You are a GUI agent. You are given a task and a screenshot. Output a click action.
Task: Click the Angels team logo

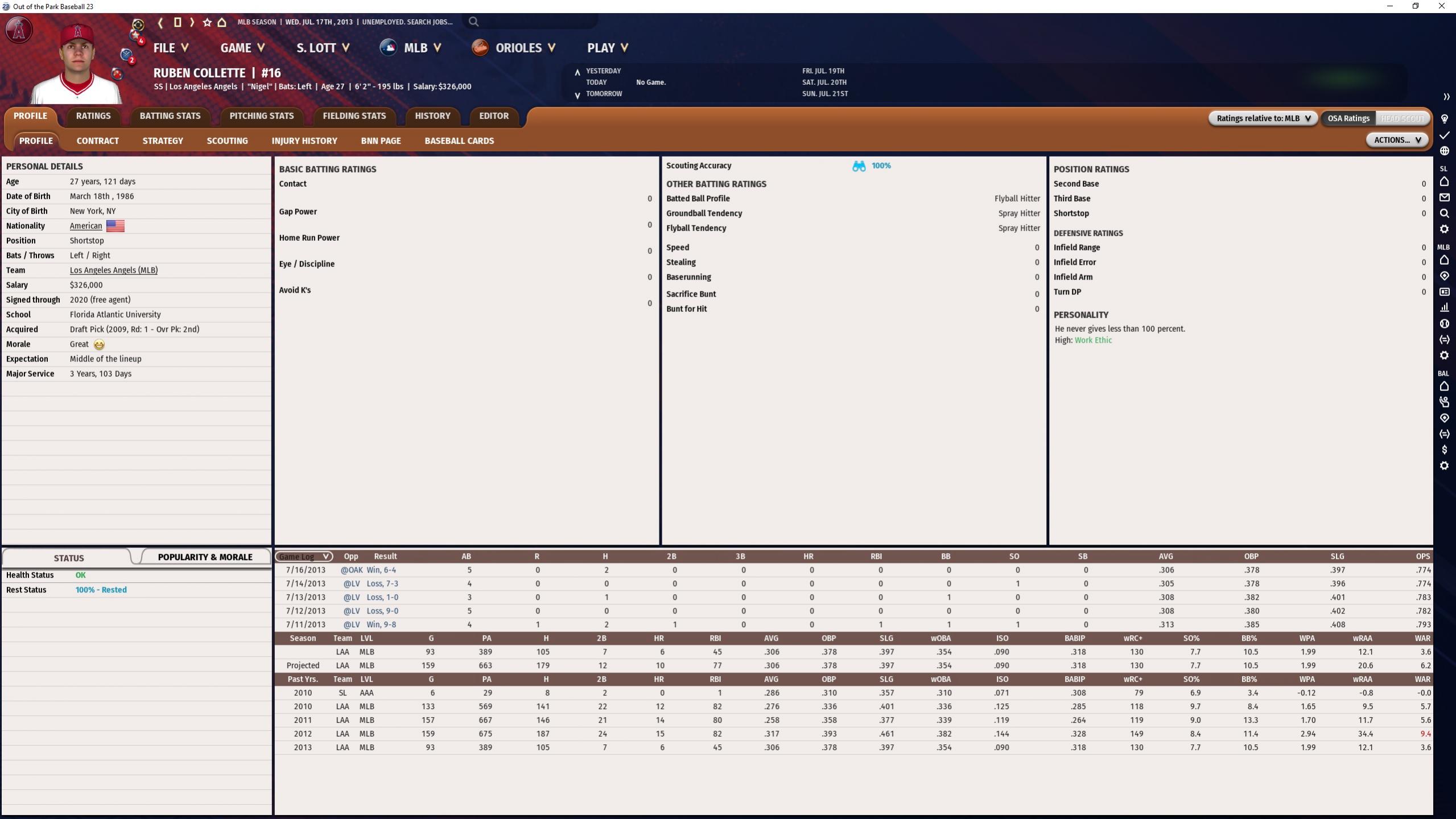click(19, 30)
